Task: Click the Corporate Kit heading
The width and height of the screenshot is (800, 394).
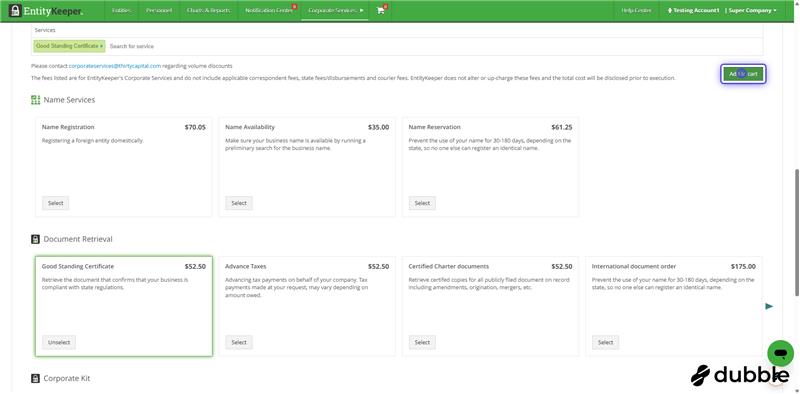Action: click(x=67, y=378)
